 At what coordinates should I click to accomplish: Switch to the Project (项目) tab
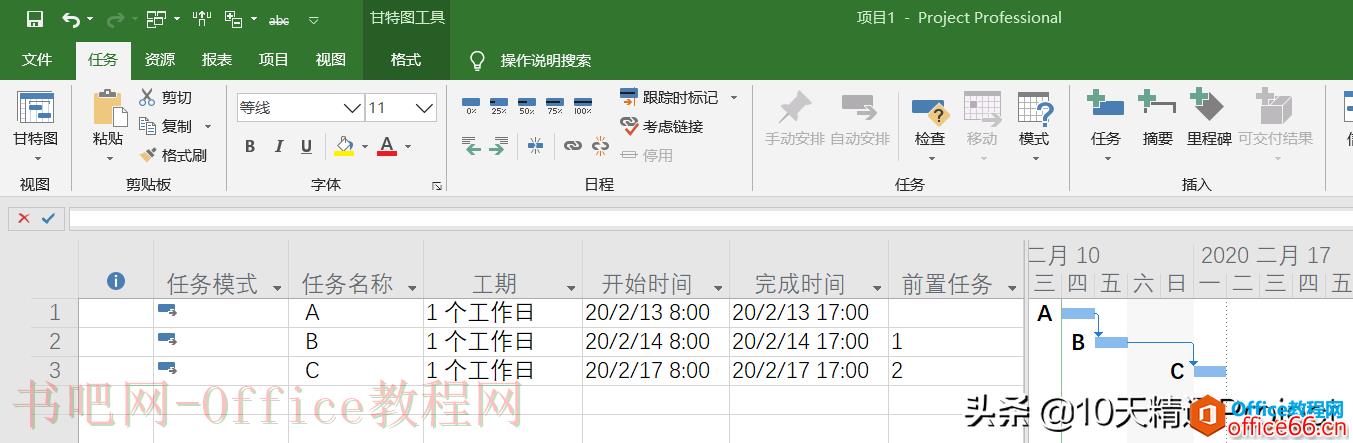[x=274, y=60]
